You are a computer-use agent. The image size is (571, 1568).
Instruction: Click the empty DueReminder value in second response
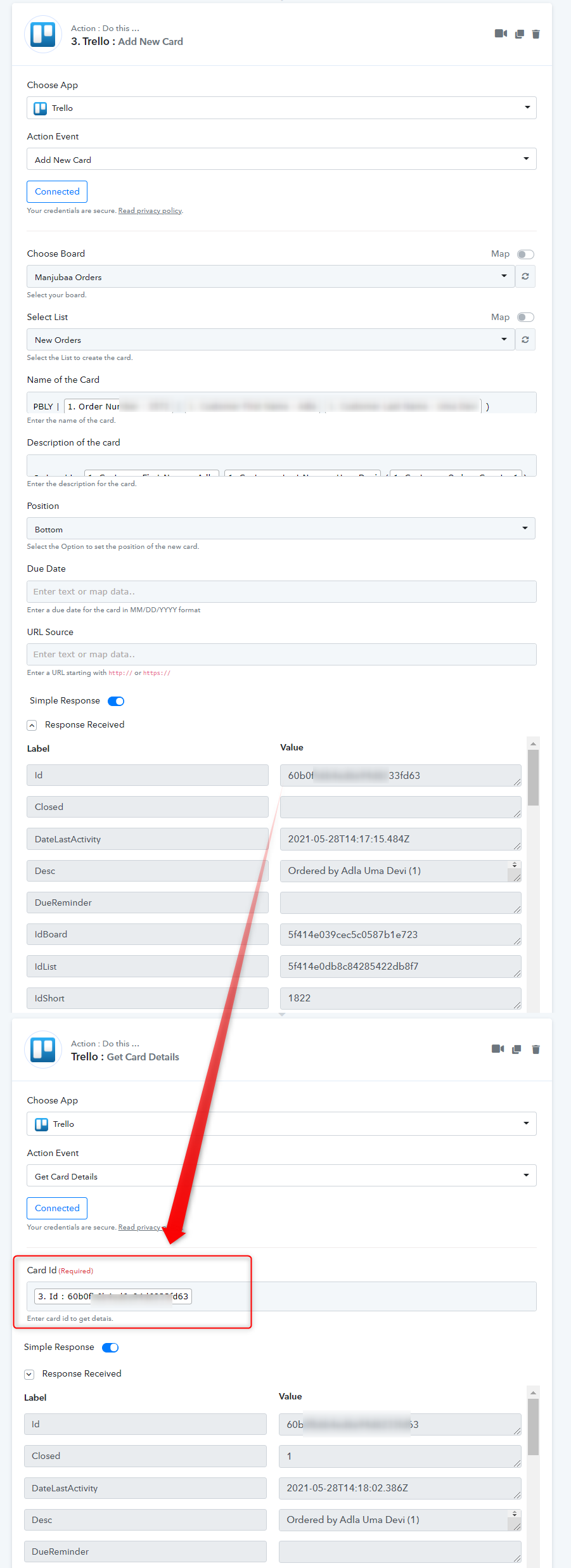click(400, 1552)
